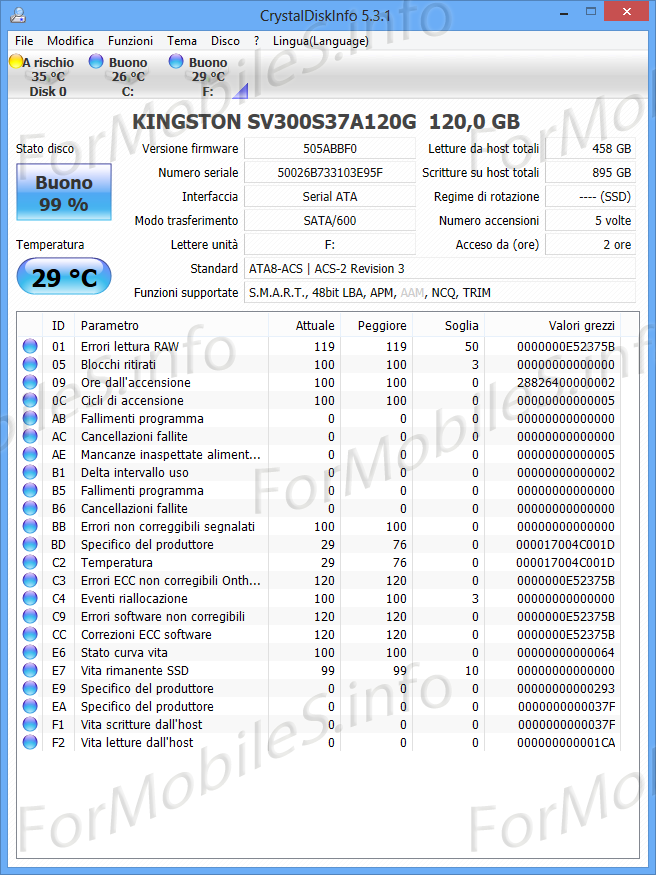Click the status orb next to Temperatura row
This screenshot has width=656, height=875.
(x=30, y=563)
